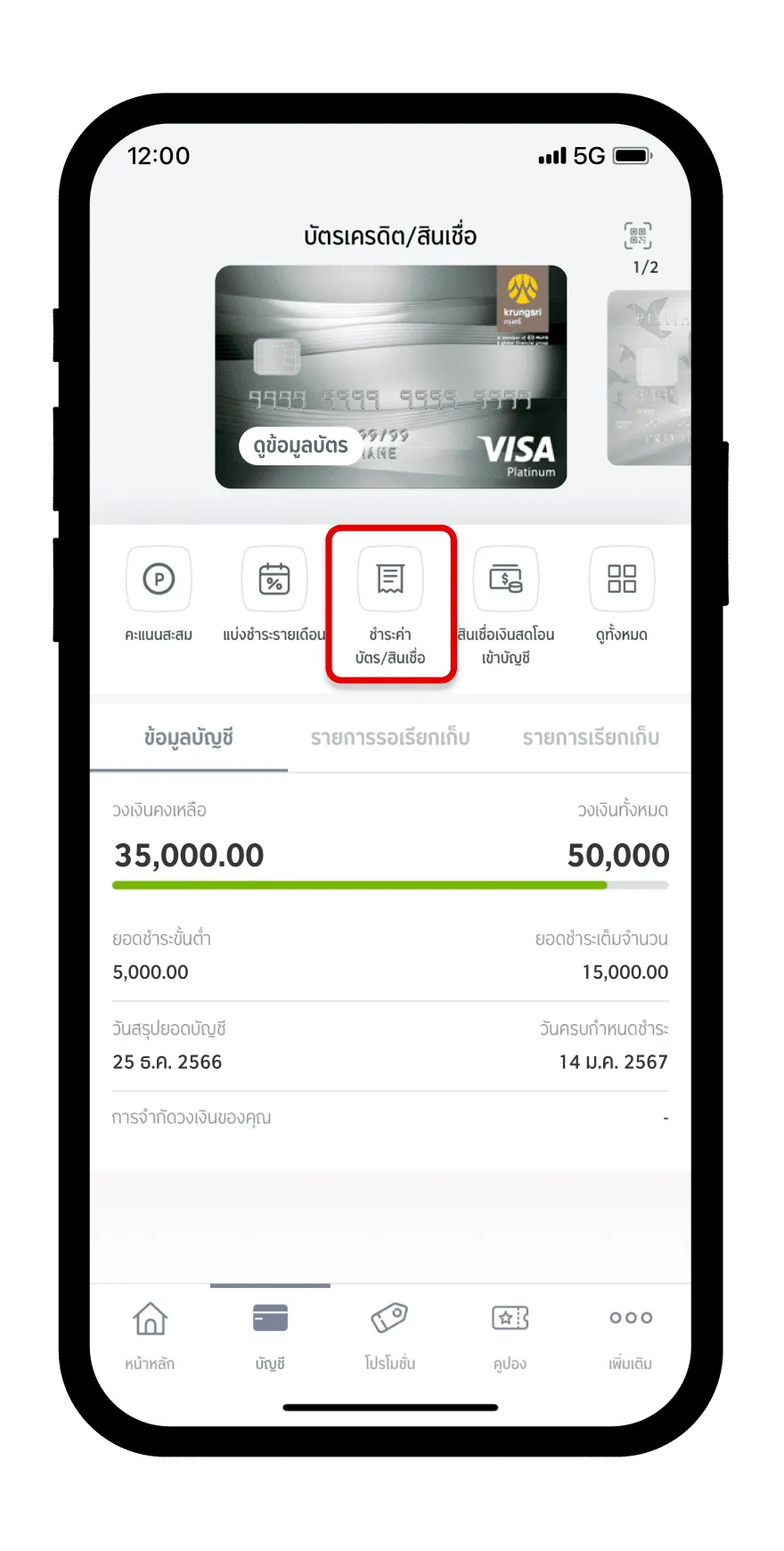Tap the คะแนนสะสม points icon
Viewport: 784px width, 1551px height.
[159, 579]
